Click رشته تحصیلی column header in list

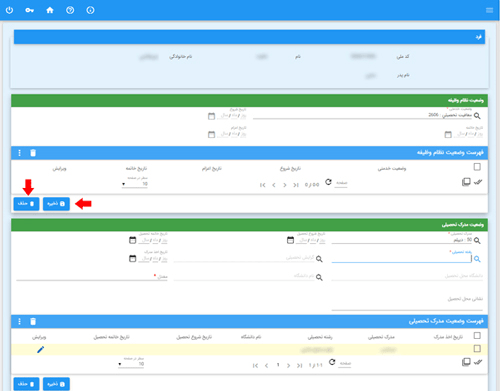tap(320, 337)
